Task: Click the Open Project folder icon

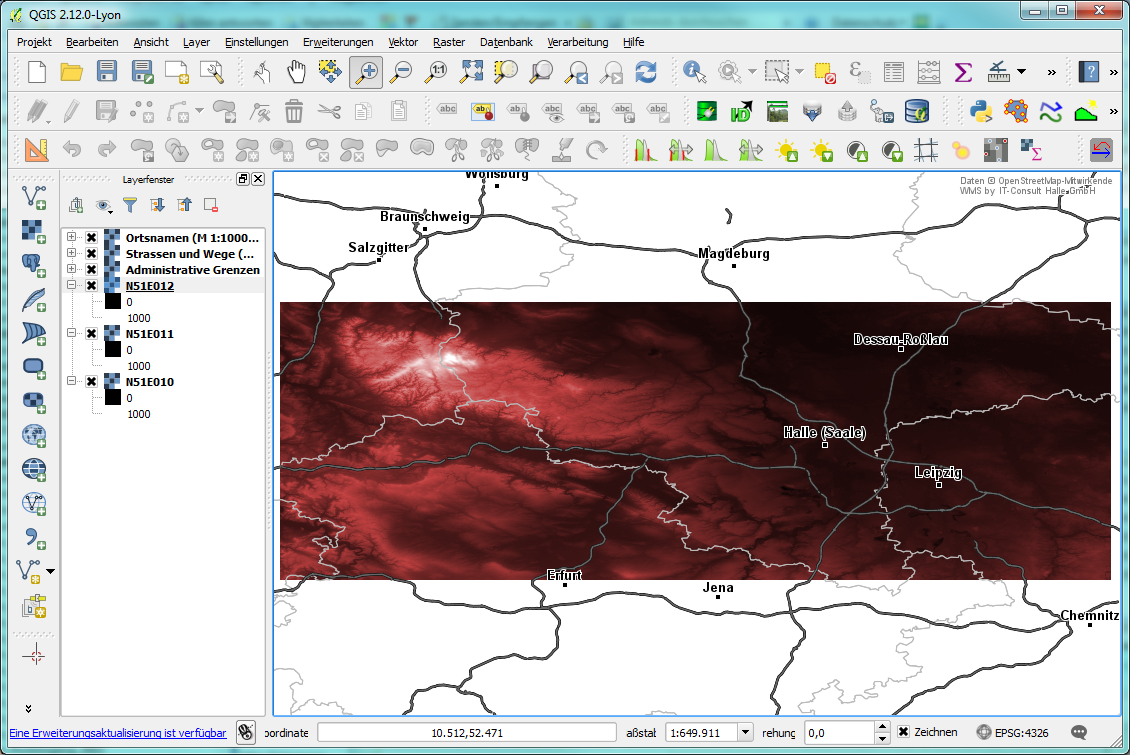Action: point(72,72)
